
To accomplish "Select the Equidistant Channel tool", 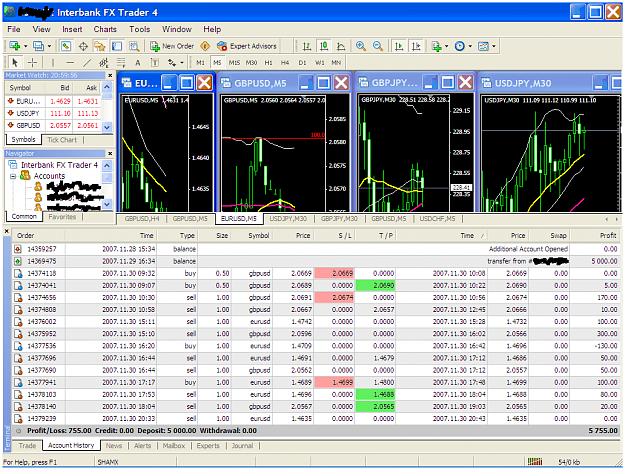I will (104, 62).
